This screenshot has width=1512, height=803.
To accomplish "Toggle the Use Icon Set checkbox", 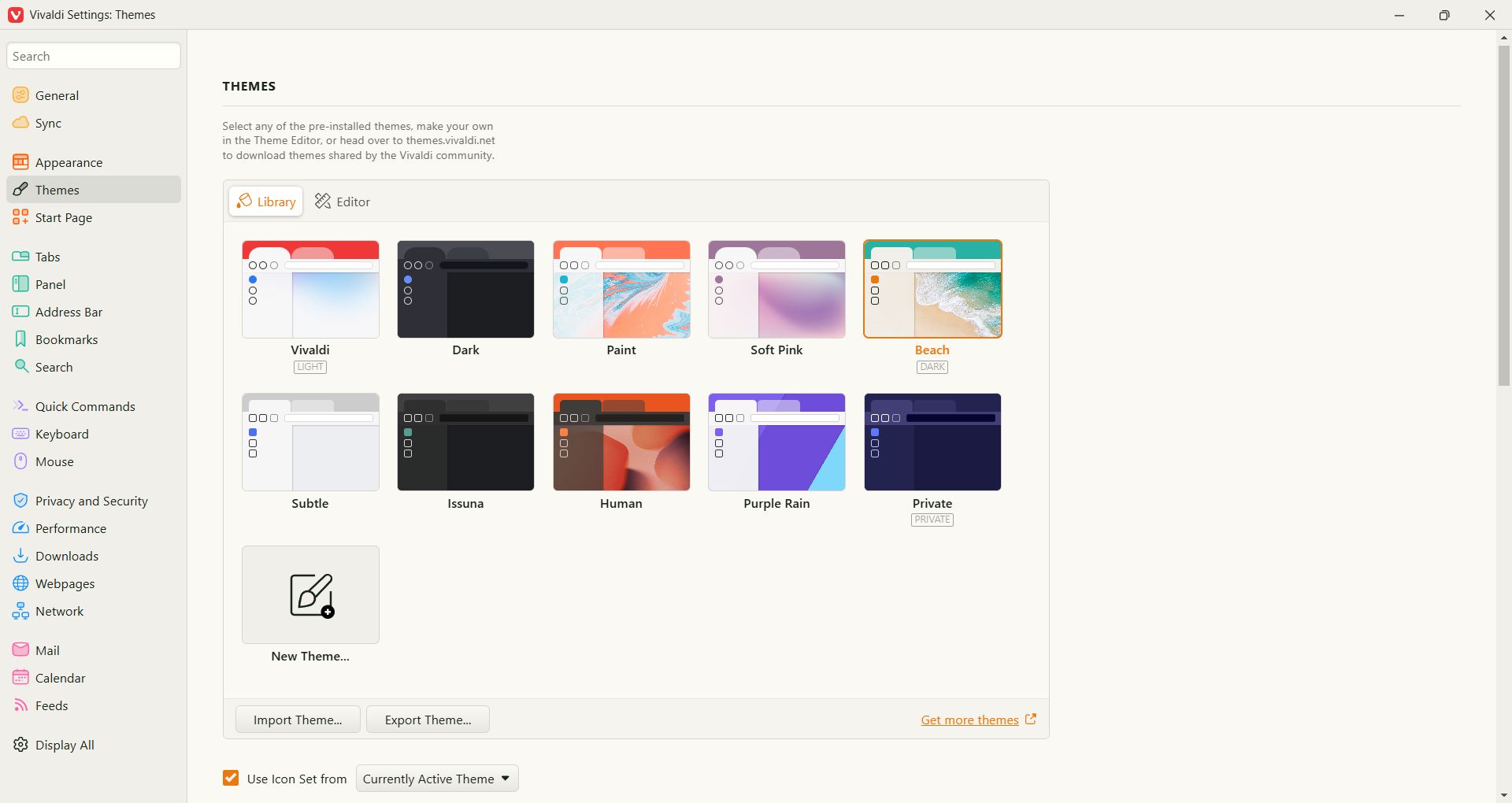I will pos(231,779).
